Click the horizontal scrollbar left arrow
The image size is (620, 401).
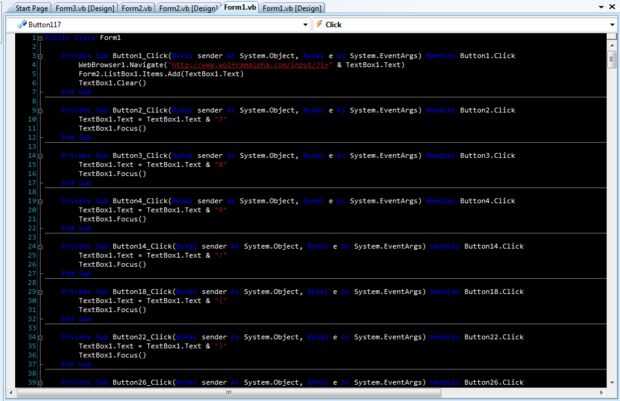11,392
